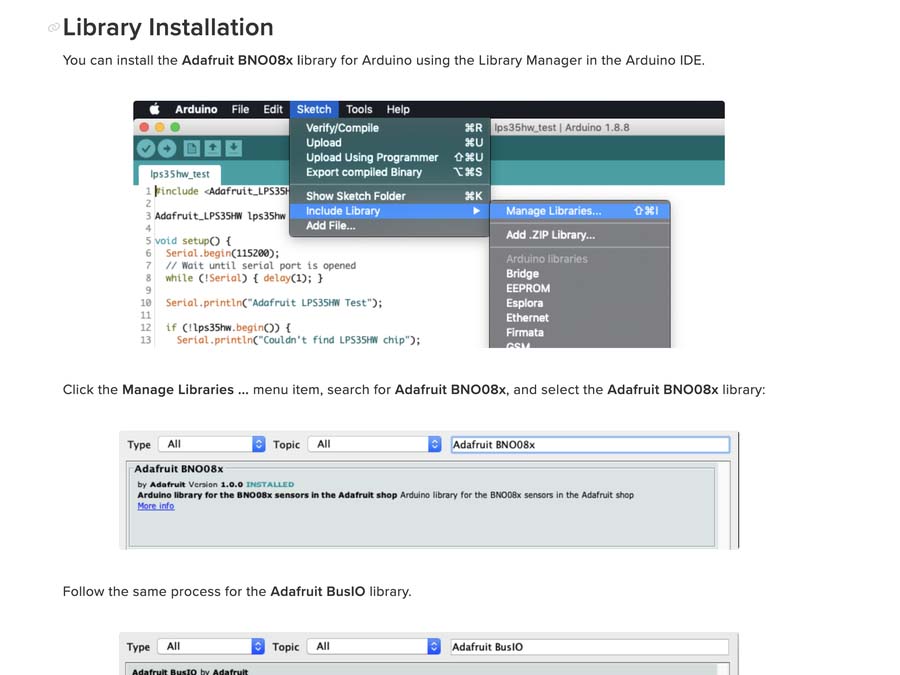
Task: Click the Open sketch up-arrow icon
Action: click(213, 149)
